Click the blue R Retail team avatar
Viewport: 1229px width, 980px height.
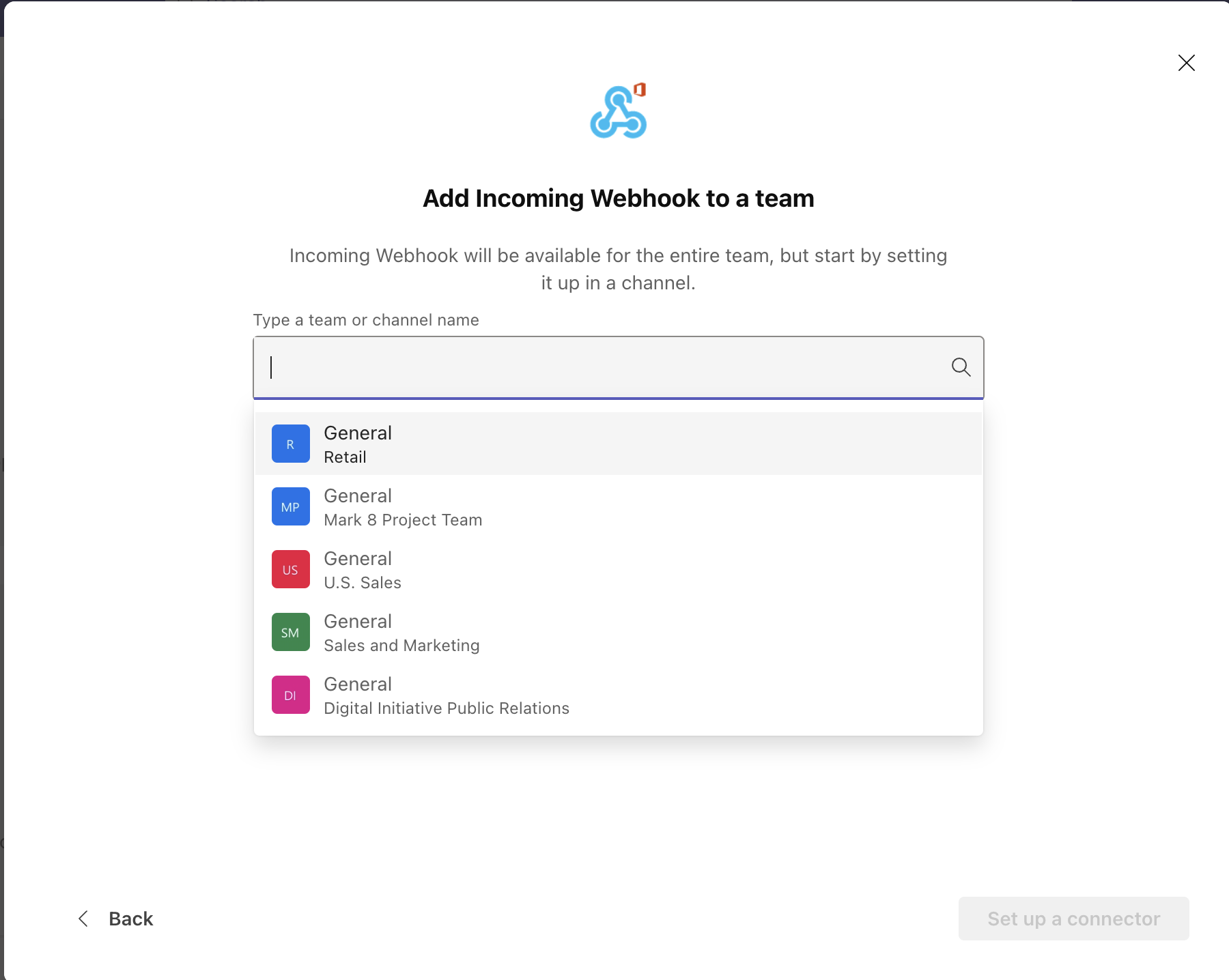(291, 444)
